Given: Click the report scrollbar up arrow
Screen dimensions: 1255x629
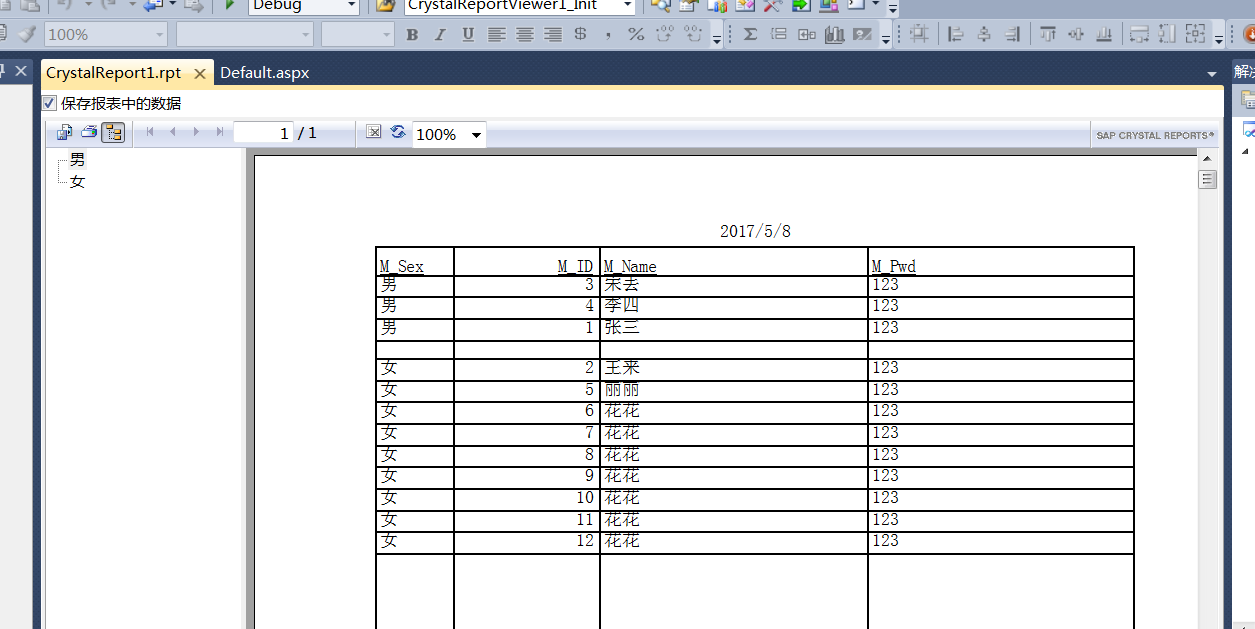Looking at the screenshot, I should tap(1207, 158).
